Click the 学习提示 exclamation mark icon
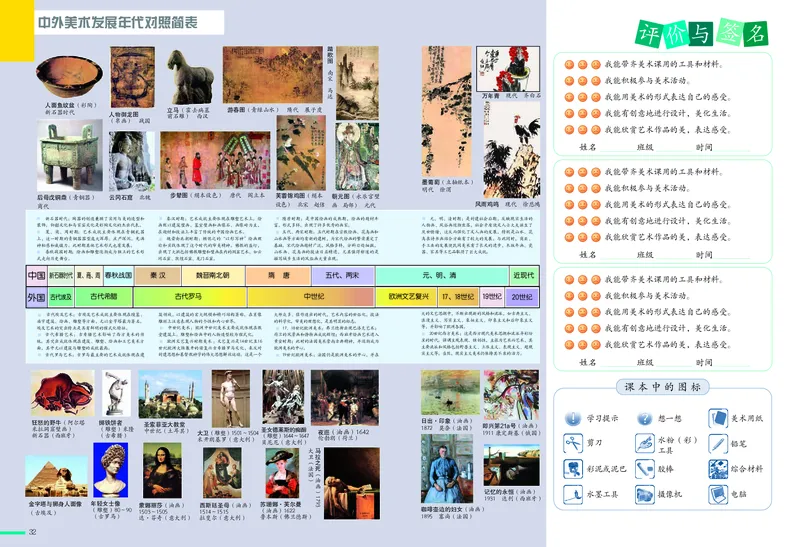Viewport: 800px width, 547px height. pos(572,418)
